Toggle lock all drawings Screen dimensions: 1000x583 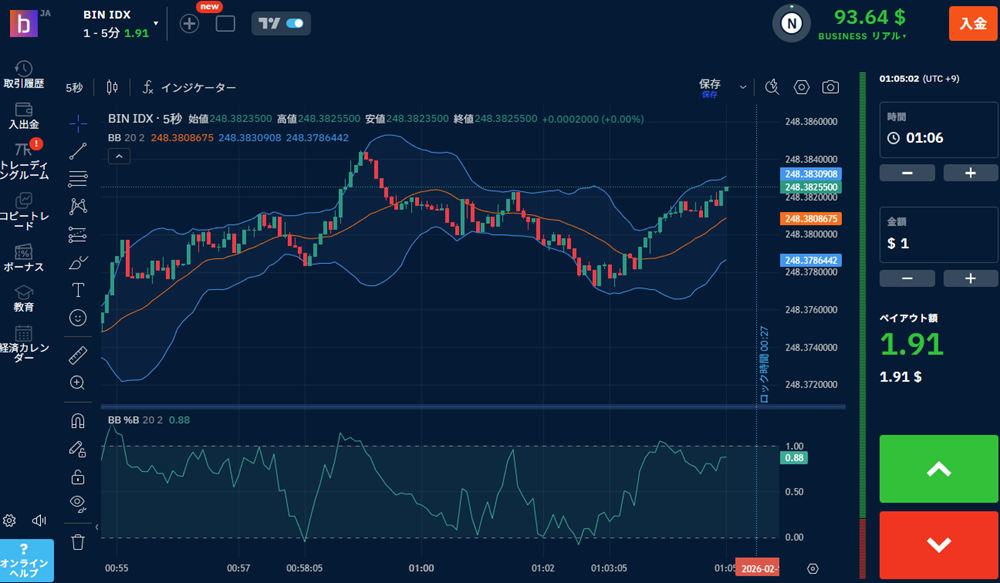[78, 476]
